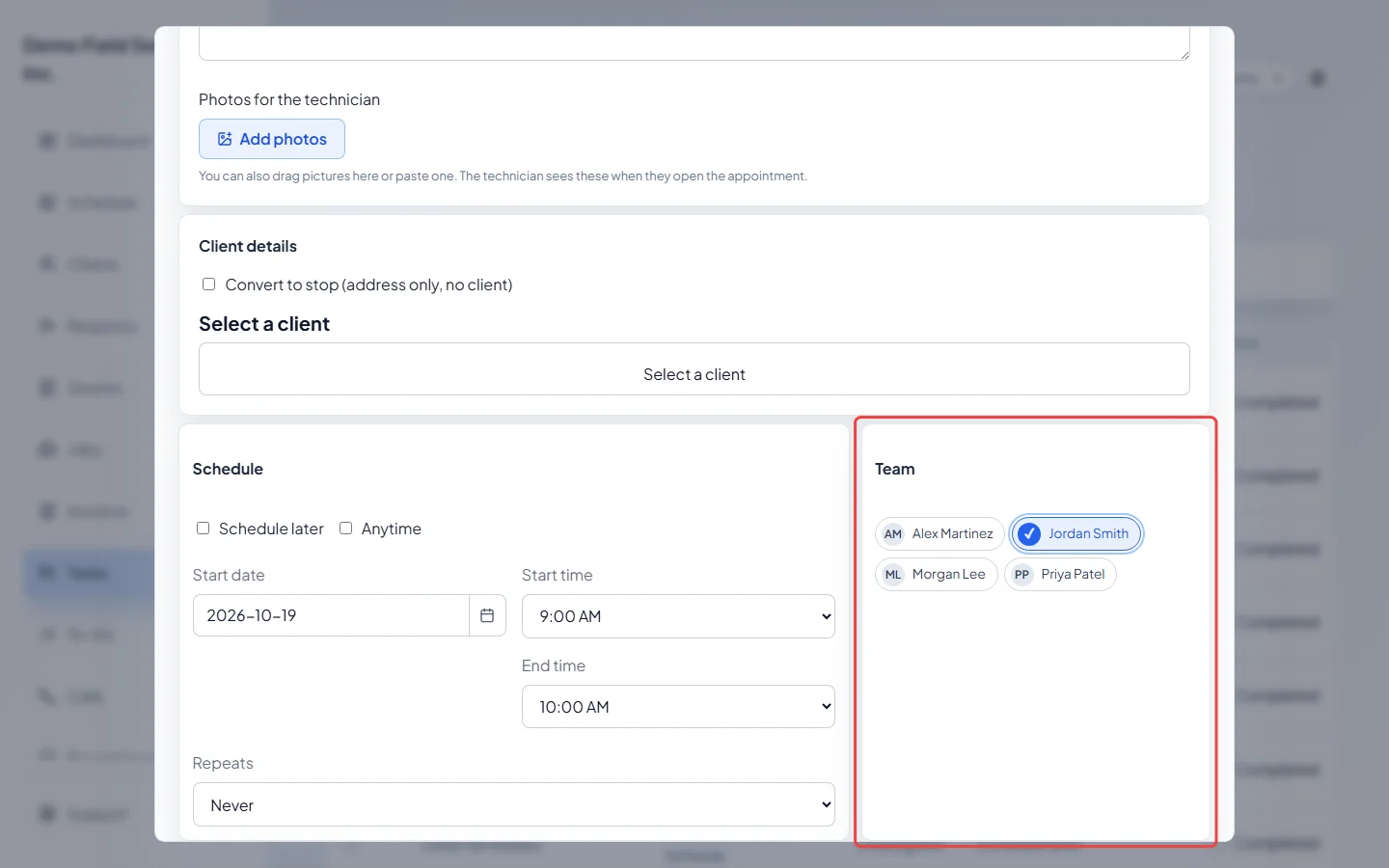Focus the start date field showing 2026-10-19
1389x868 pixels.
tap(331, 615)
